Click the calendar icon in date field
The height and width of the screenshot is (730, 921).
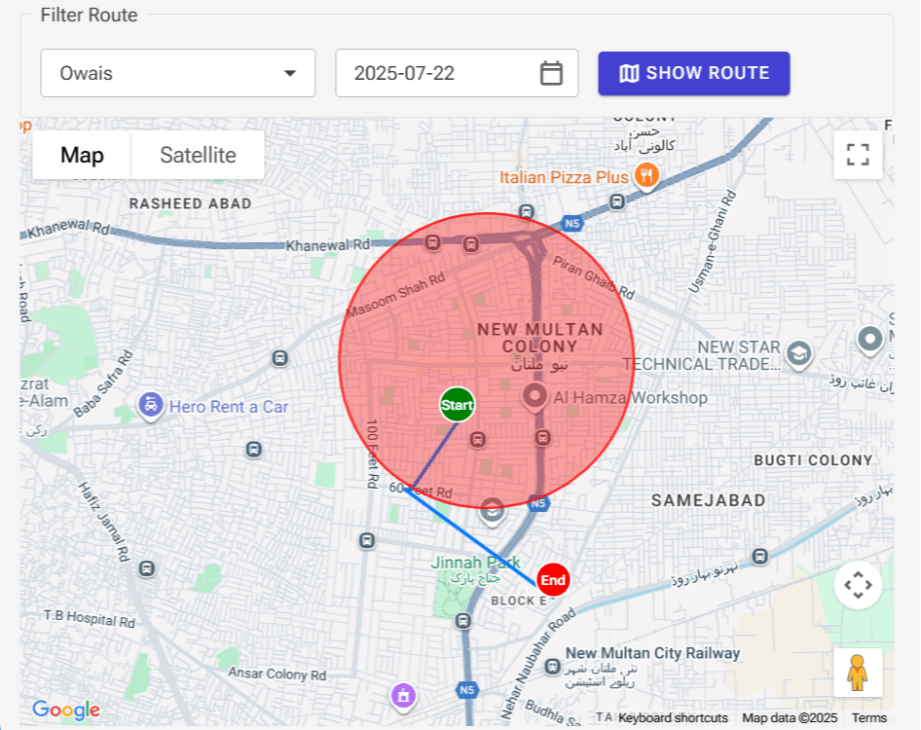(551, 73)
